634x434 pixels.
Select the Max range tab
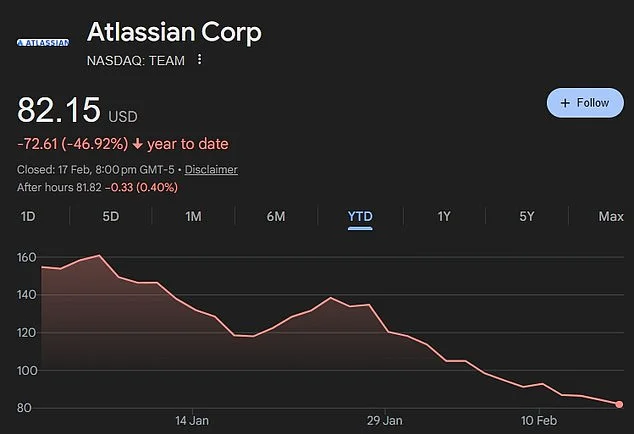coord(610,216)
